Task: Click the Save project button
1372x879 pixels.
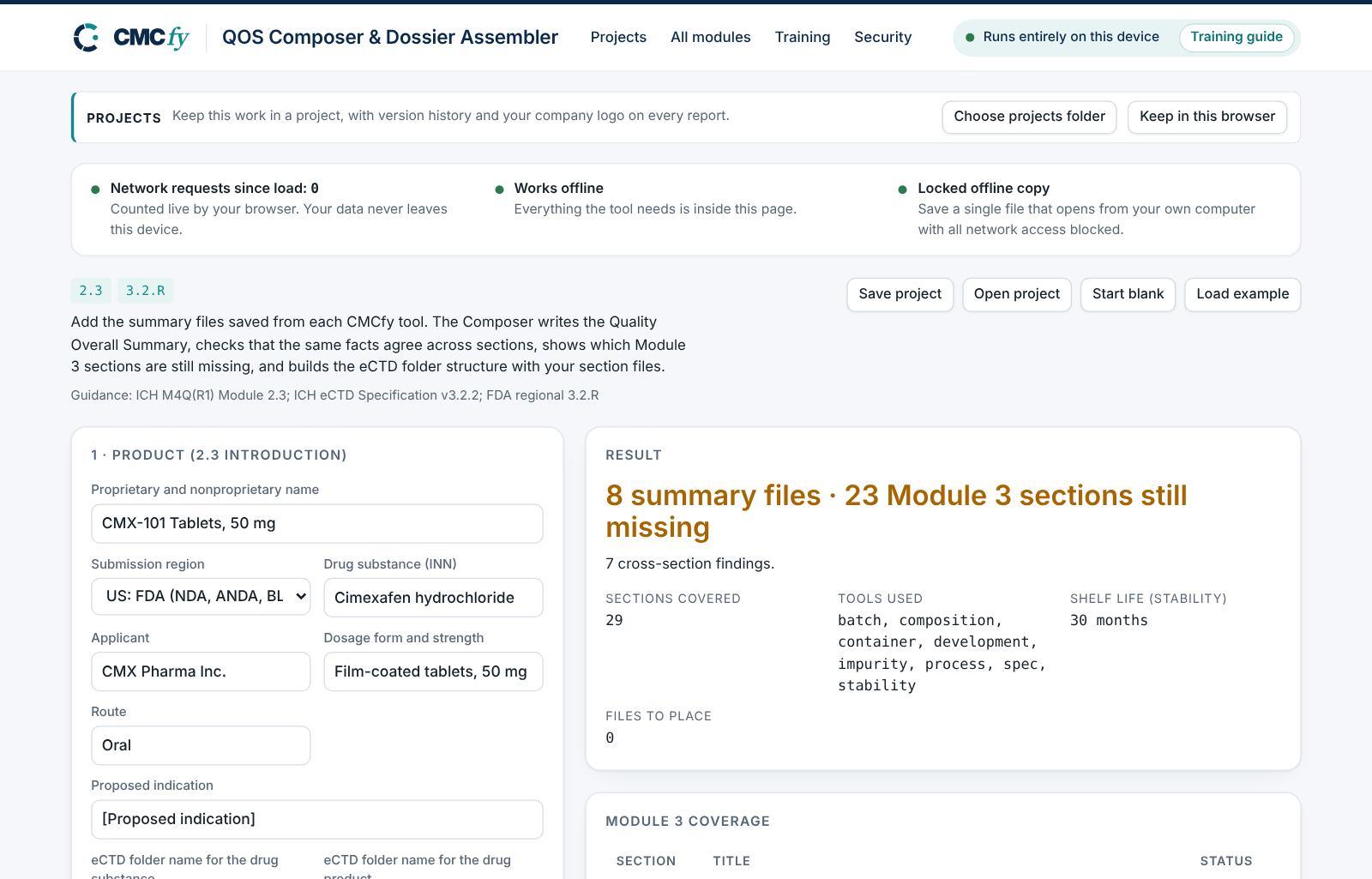Action: point(900,294)
